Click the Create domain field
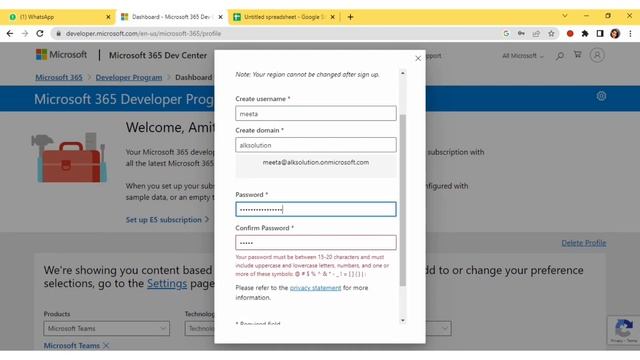This screenshot has width=640, height=360. pyautogui.click(x=316, y=145)
